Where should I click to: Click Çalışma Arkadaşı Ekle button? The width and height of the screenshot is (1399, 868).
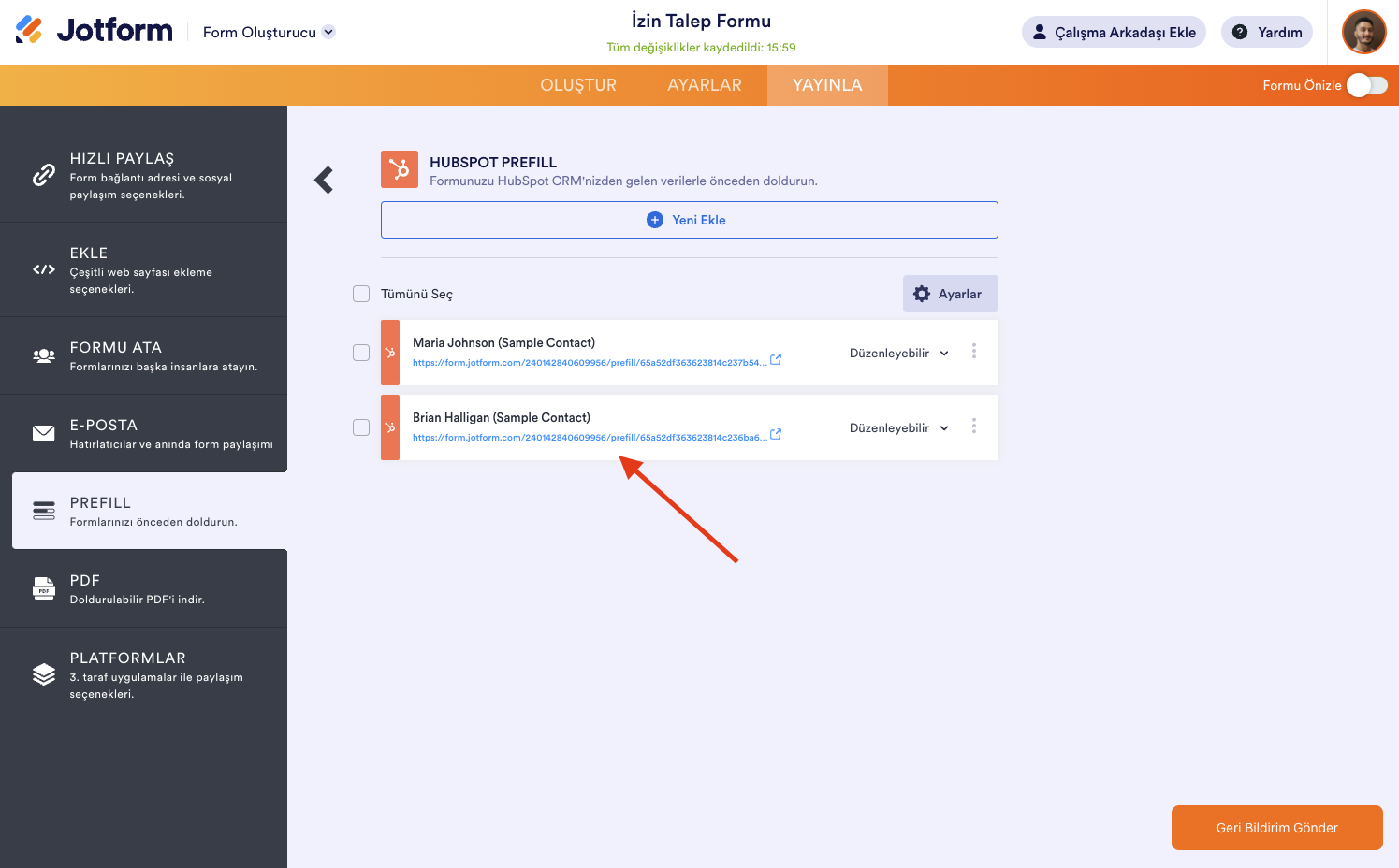tap(1114, 32)
